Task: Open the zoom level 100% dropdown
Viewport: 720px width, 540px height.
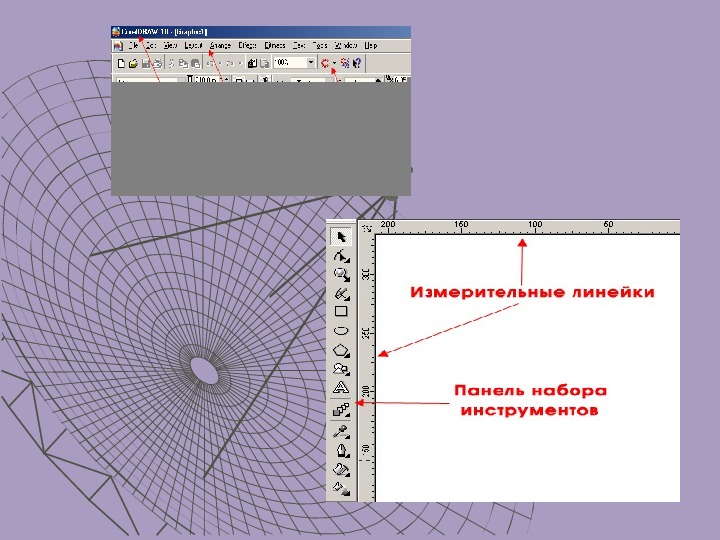Action: tap(311, 62)
